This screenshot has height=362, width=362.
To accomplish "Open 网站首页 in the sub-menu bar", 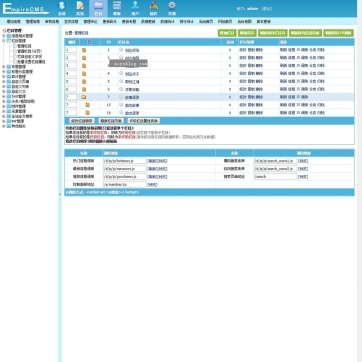I will (225, 21).
